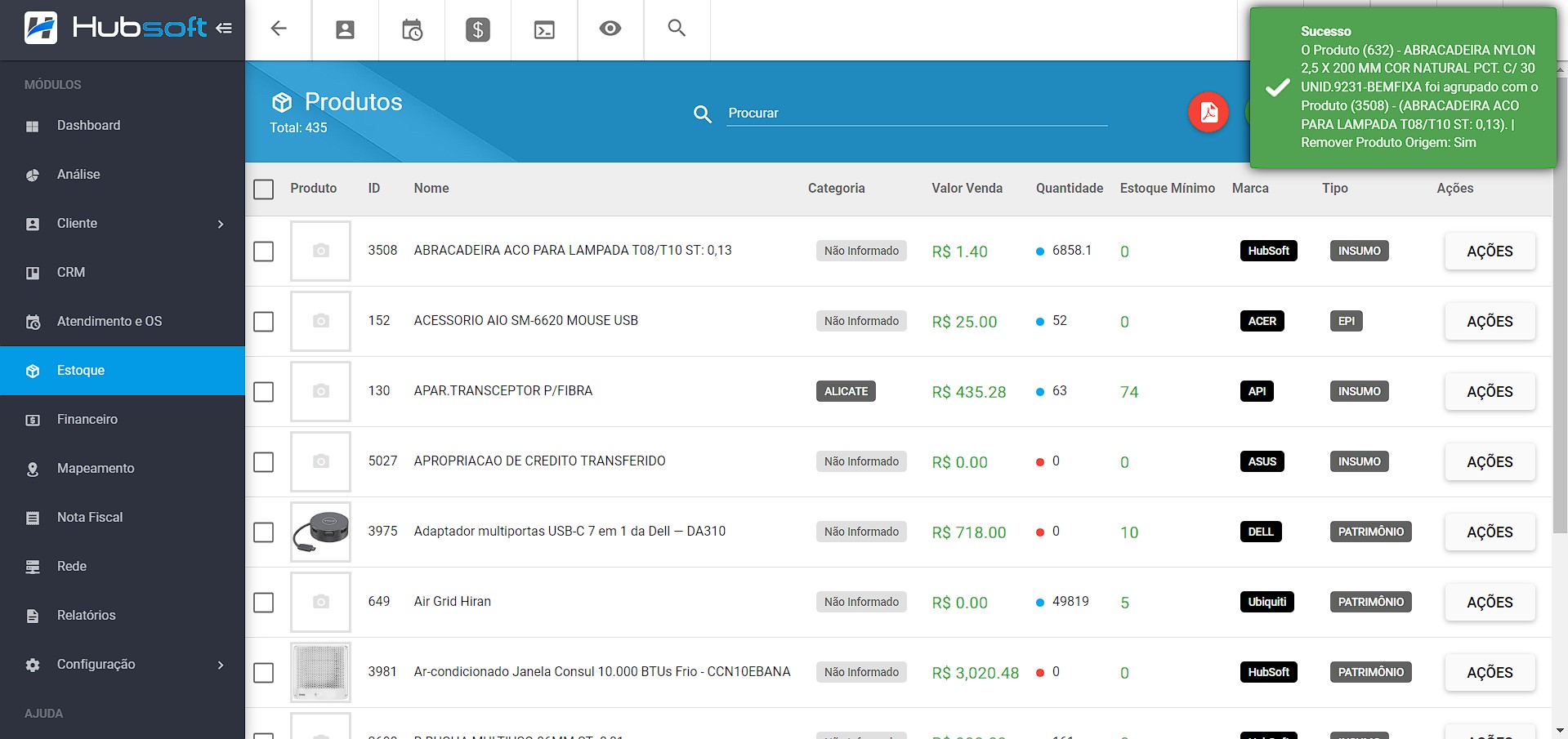Open AÇÕES menu for product 3981
The width and height of the screenshot is (1568, 739).
pos(1490,673)
